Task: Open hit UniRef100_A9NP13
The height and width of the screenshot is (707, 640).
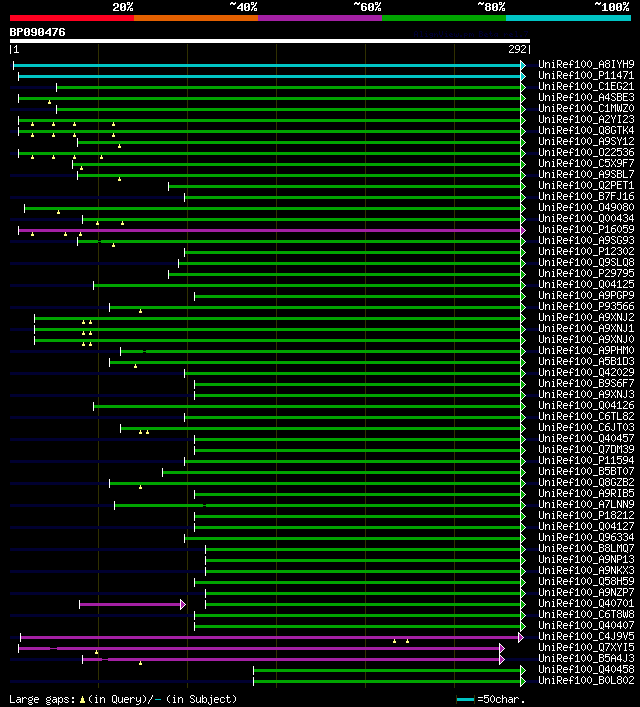Action: pyautogui.click(x=586, y=560)
